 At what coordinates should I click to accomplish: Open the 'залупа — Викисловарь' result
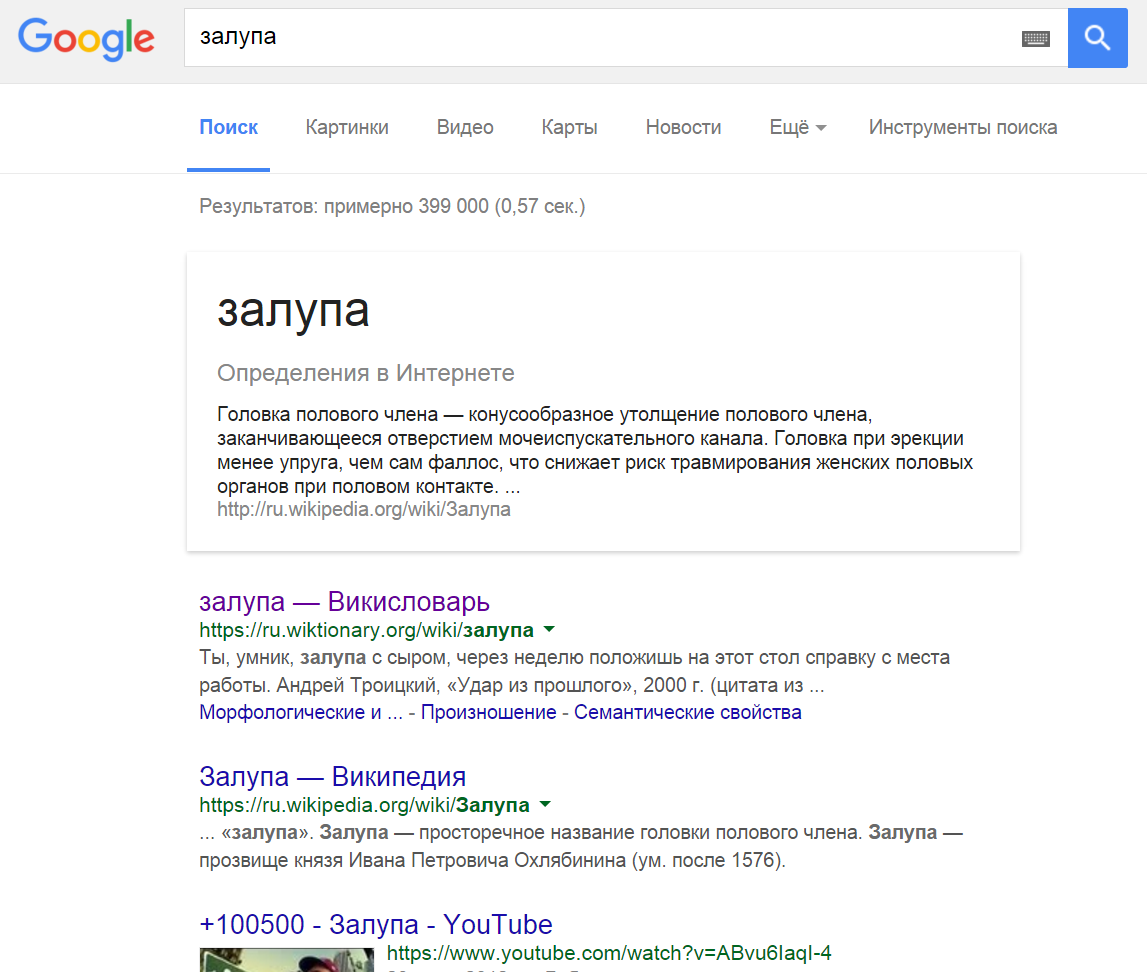[x=345, y=601]
